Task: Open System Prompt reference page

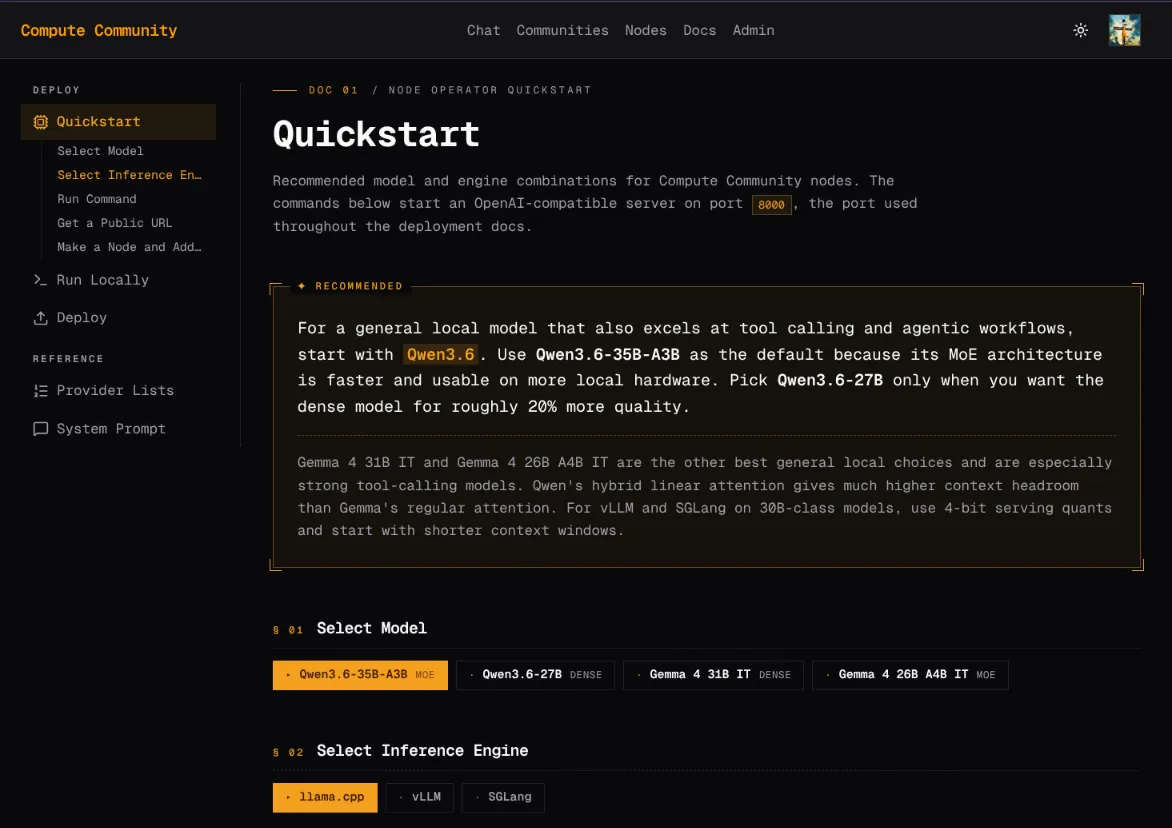Action: pos(111,428)
